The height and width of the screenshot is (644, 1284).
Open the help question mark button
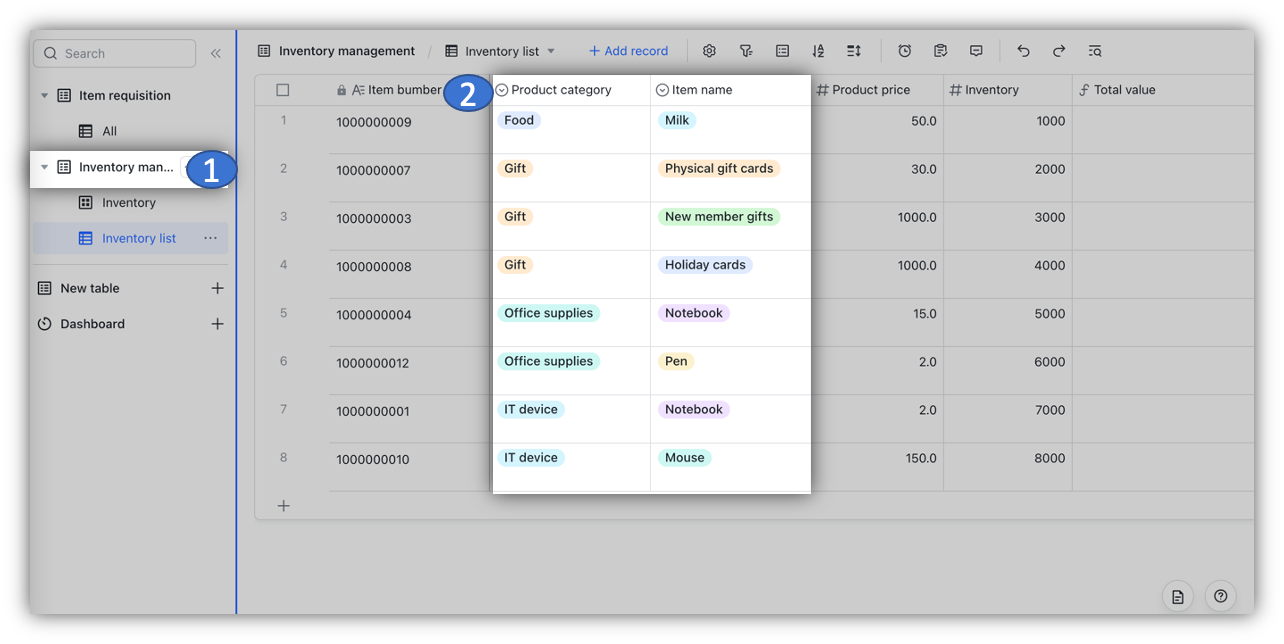coord(1220,596)
